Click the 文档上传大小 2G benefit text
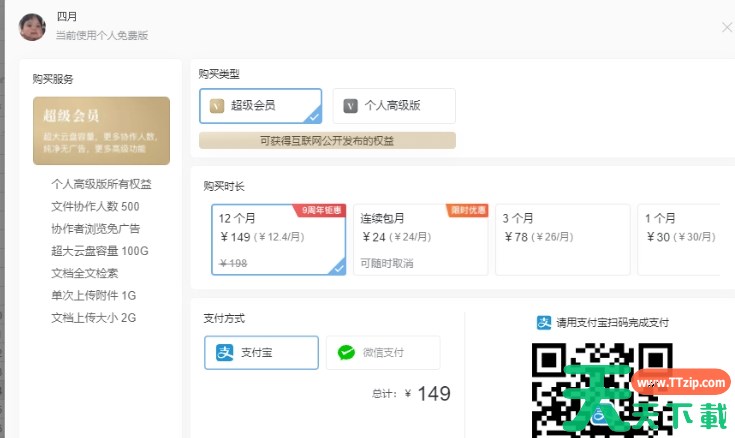This screenshot has width=735, height=438. tap(94, 318)
